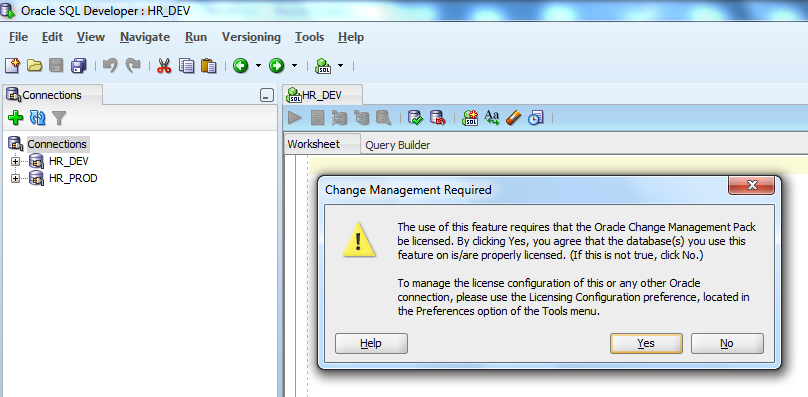This screenshot has height=397, width=808.
Task: Add new connection with green plus icon
Action: point(16,118)
